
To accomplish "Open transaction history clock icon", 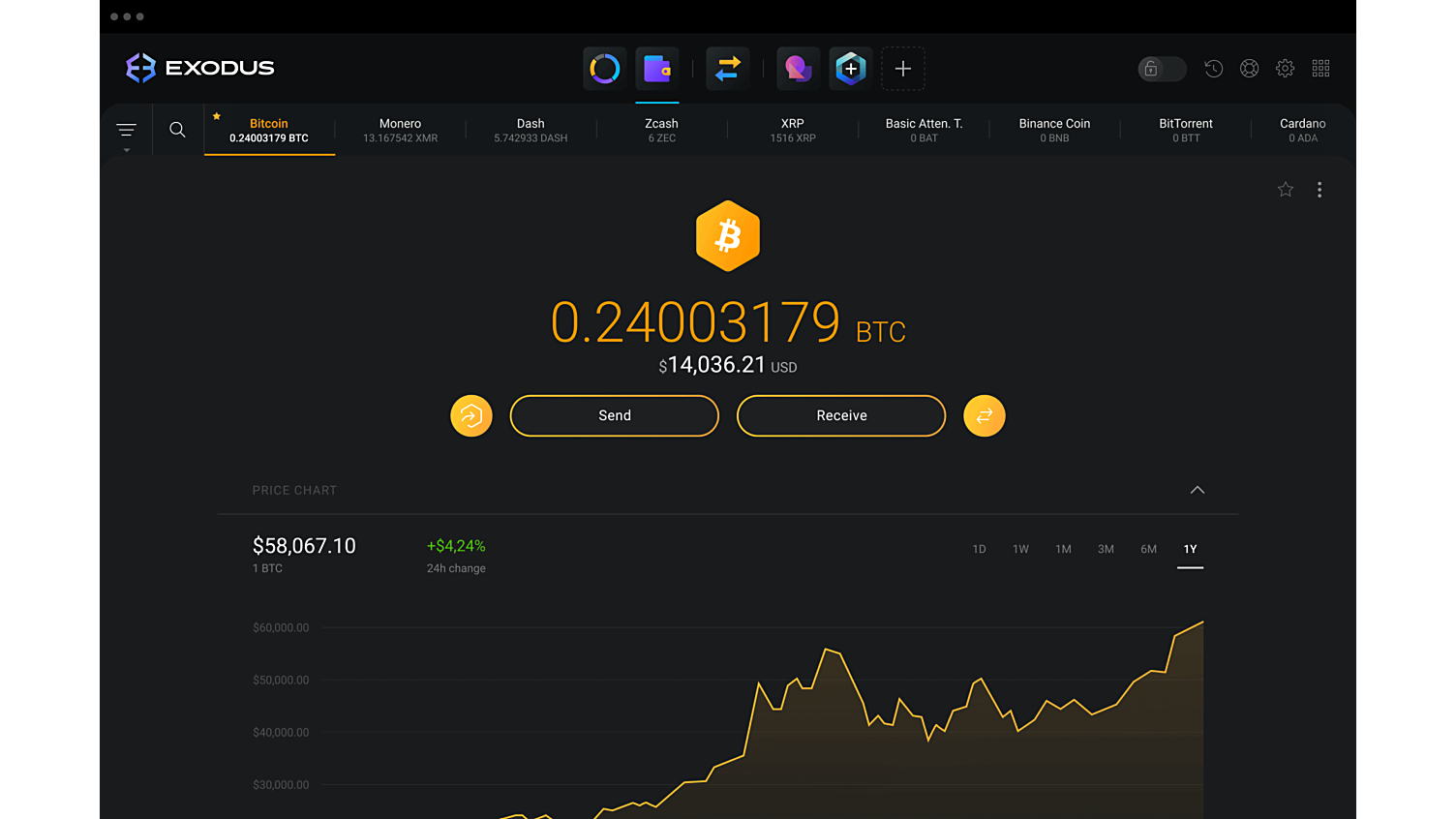I will tap(1213, 69).
